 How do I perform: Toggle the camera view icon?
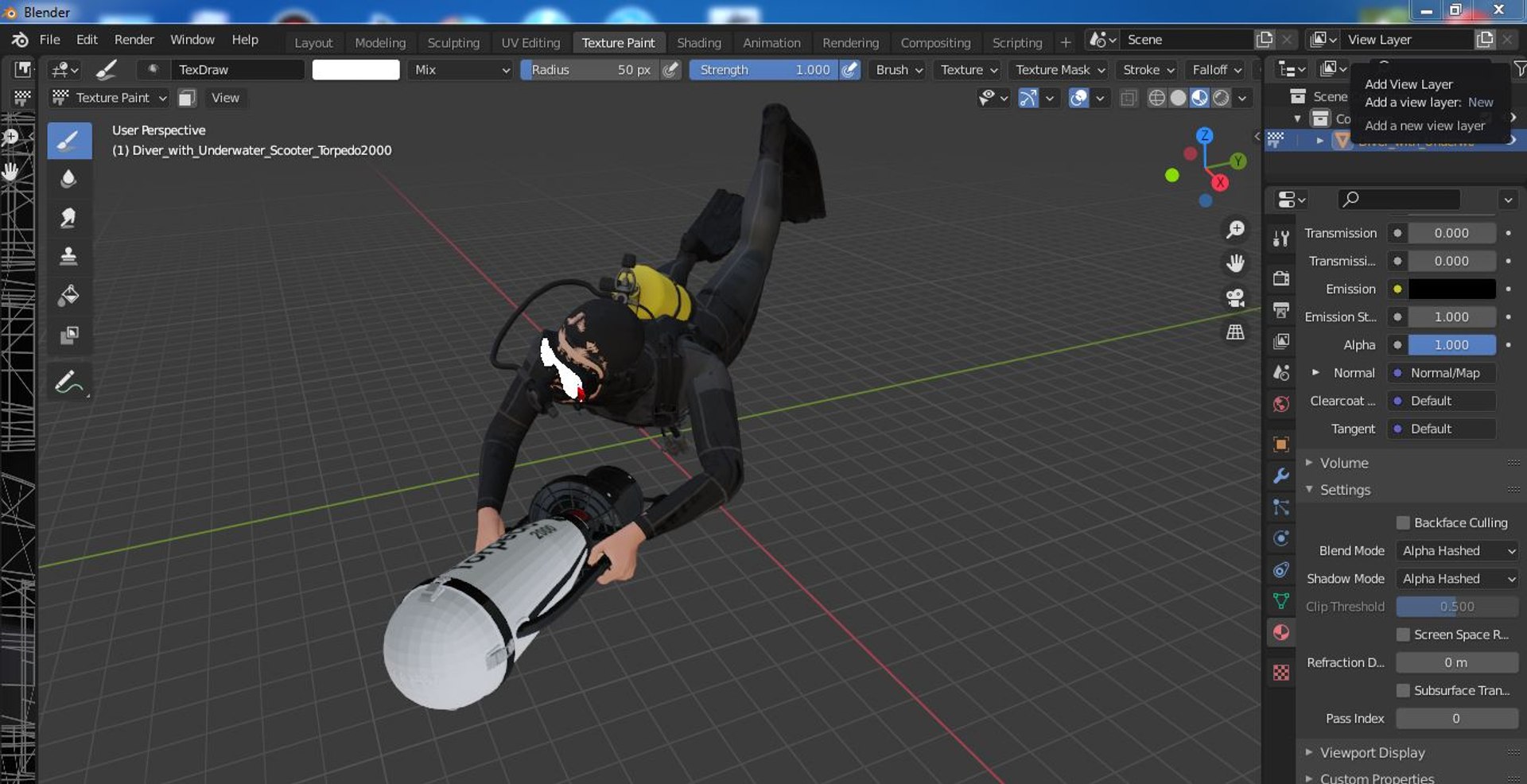[1235, 297]
